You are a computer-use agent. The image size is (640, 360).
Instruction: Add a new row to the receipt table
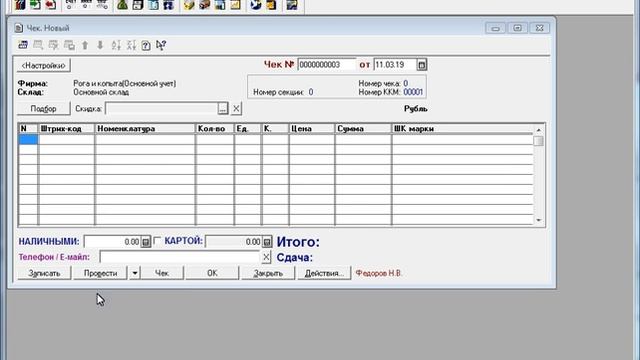23,45
